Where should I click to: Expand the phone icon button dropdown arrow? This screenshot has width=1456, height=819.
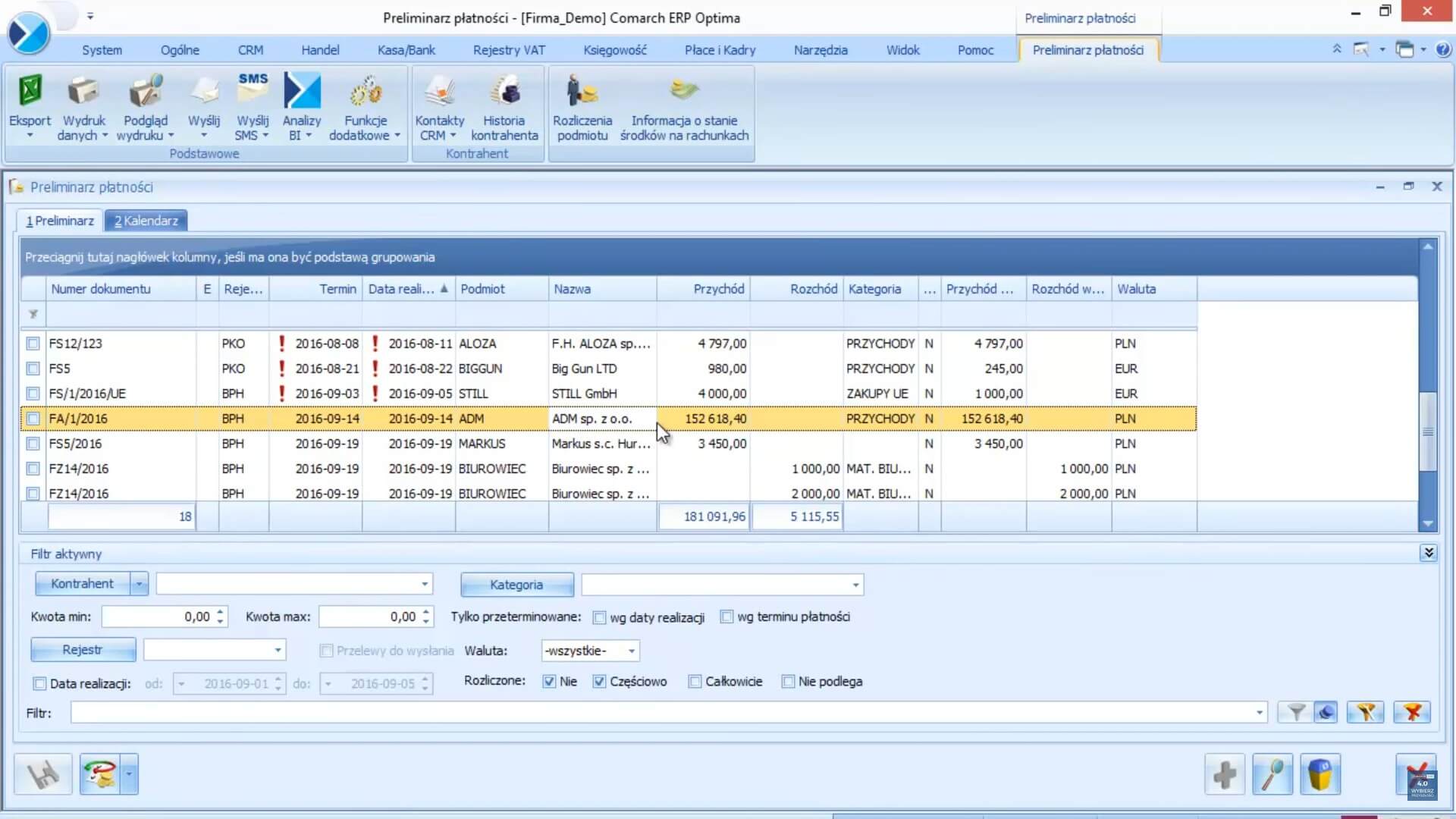point(129,774)
